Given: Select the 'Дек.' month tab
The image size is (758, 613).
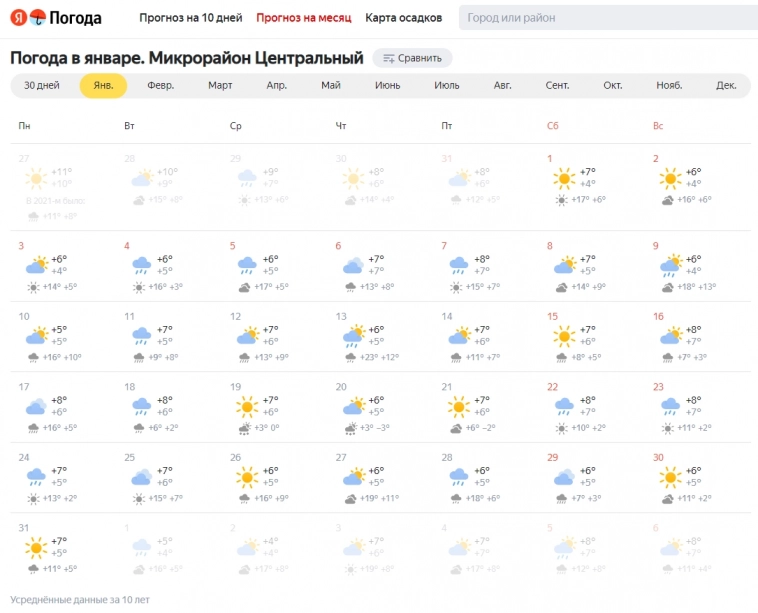Looking at the screenshot, I should tap(726, 86).
